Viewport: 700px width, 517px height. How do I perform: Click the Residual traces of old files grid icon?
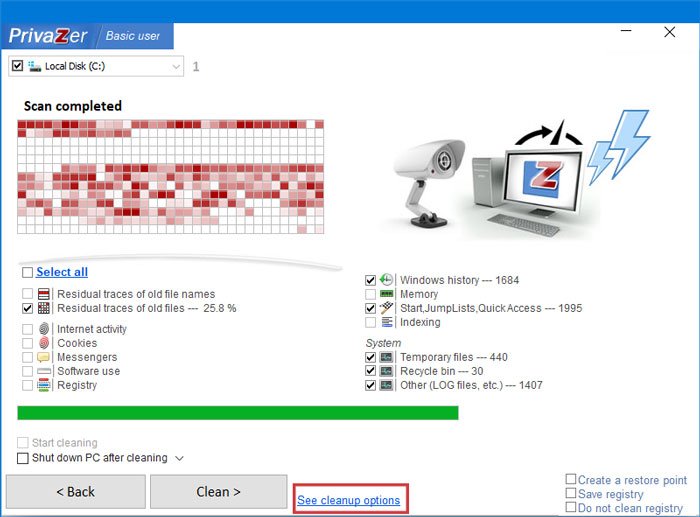[44, 308]
